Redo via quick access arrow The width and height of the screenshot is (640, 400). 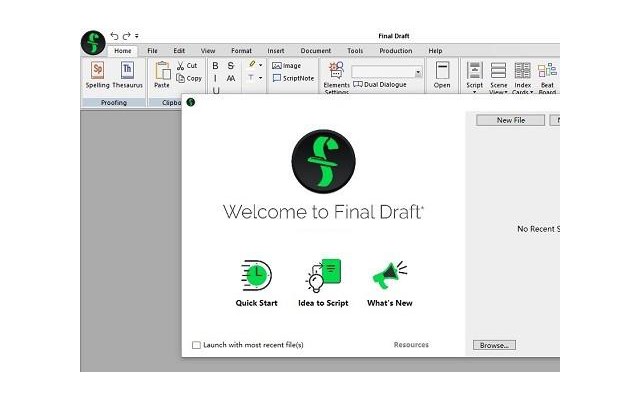coord(127,36)
